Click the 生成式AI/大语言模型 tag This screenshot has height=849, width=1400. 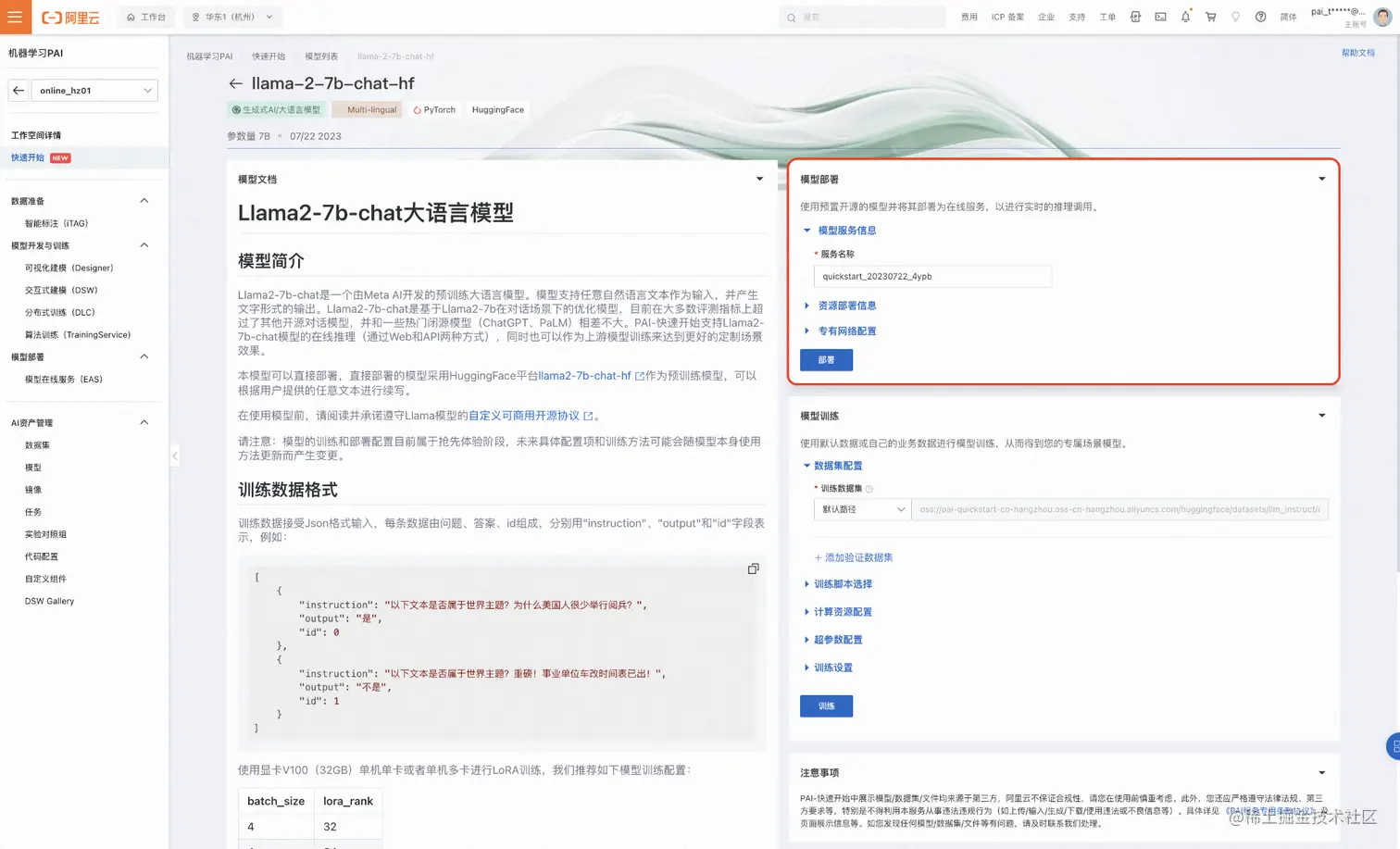click(x=276, y=109)
